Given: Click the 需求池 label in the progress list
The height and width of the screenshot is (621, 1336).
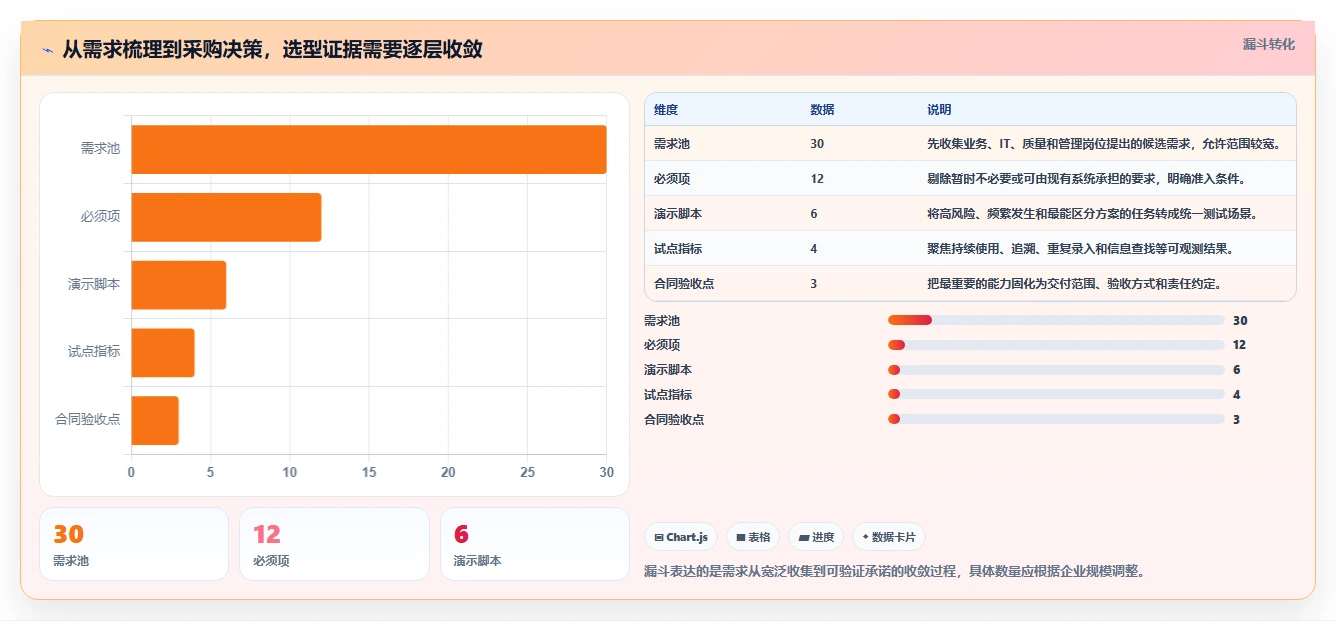Looking at the screenshot, I should 662,321.
